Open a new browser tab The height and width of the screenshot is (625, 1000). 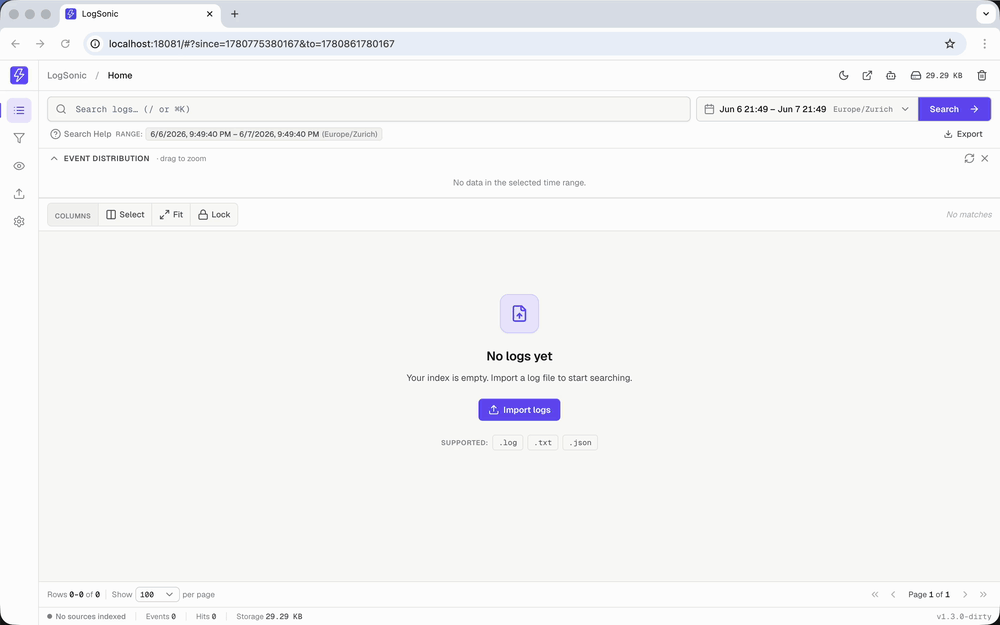click(235, 14)
